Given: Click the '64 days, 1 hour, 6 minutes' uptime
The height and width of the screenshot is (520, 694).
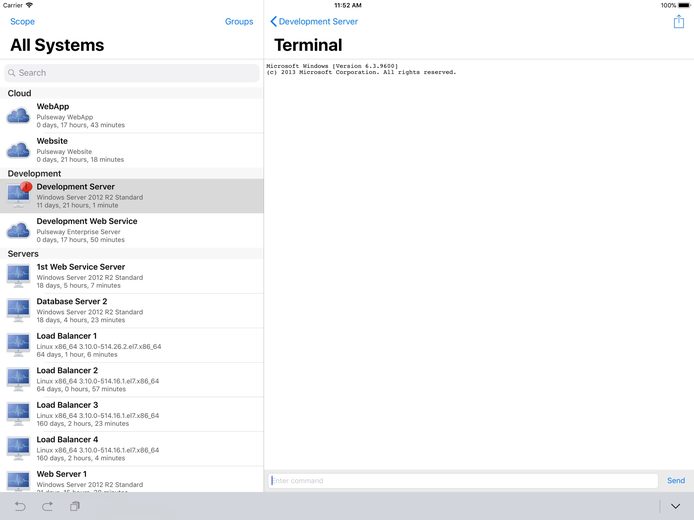Looking at the screenshot, I should 77,355.
